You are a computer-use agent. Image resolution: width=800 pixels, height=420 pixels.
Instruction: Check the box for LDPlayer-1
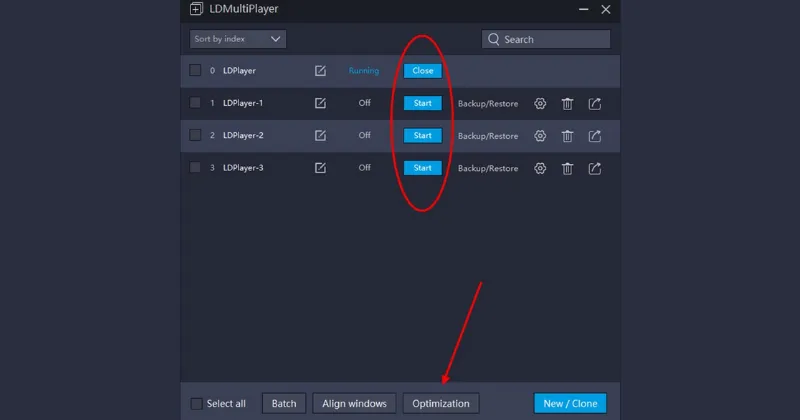[195, 103]
